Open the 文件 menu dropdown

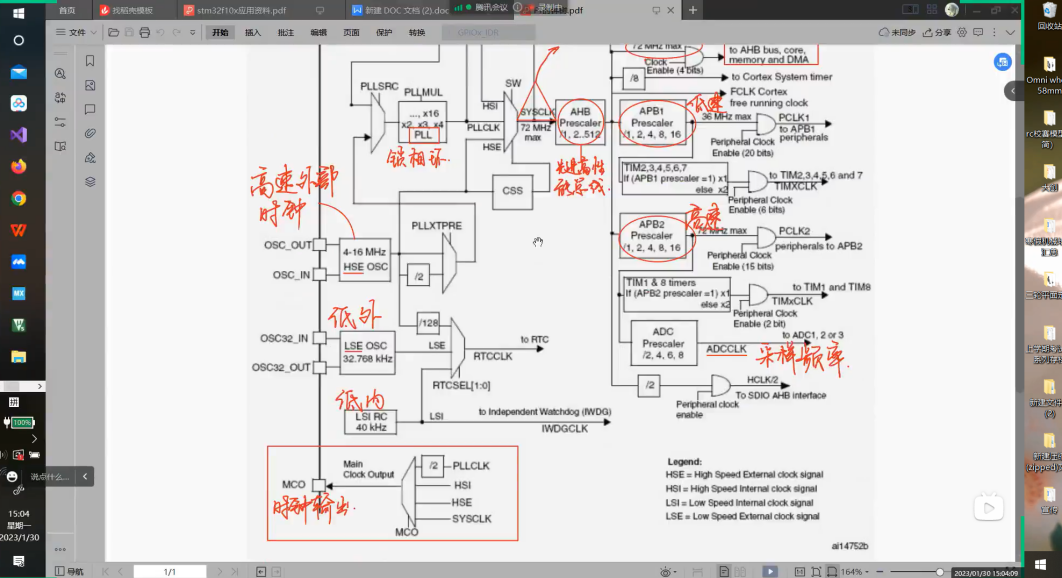76,32
